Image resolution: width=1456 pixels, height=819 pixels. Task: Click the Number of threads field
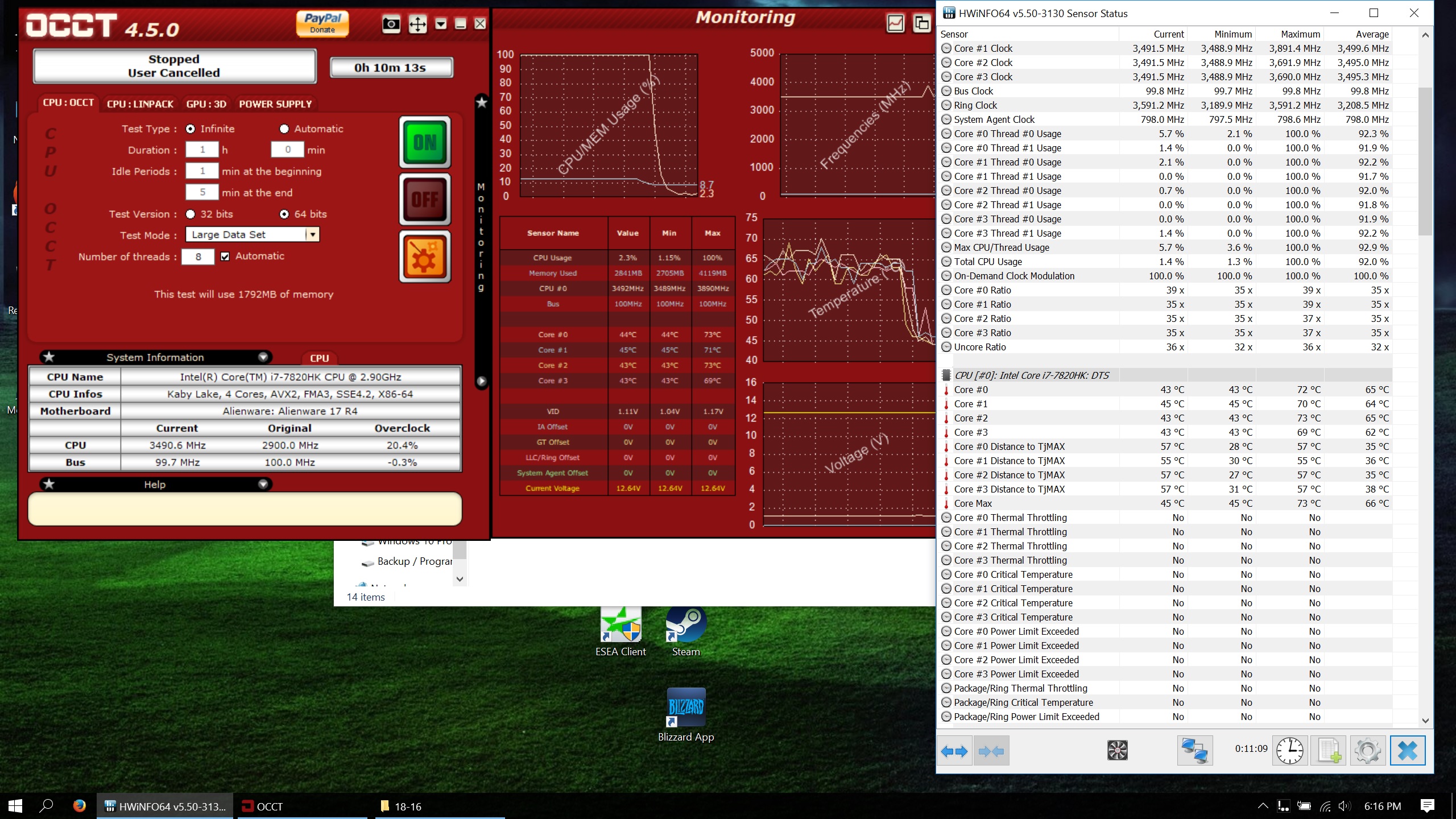(x=198, y=257)
